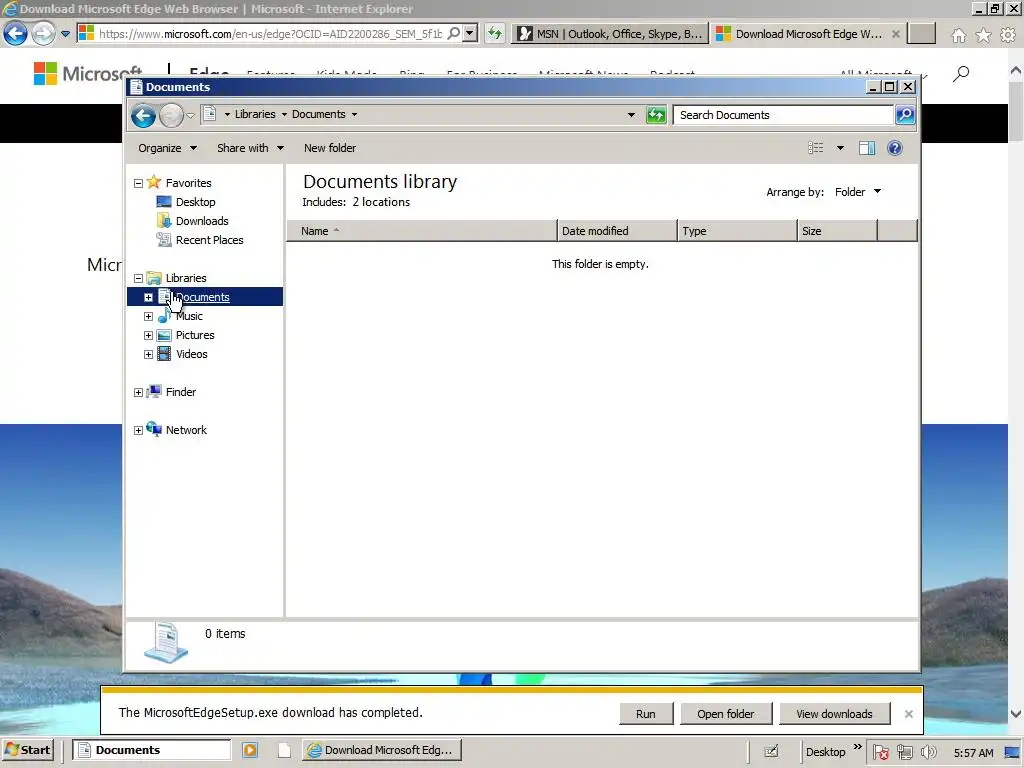
Task: Sort by Date modified column header
Action: (617, 231)
